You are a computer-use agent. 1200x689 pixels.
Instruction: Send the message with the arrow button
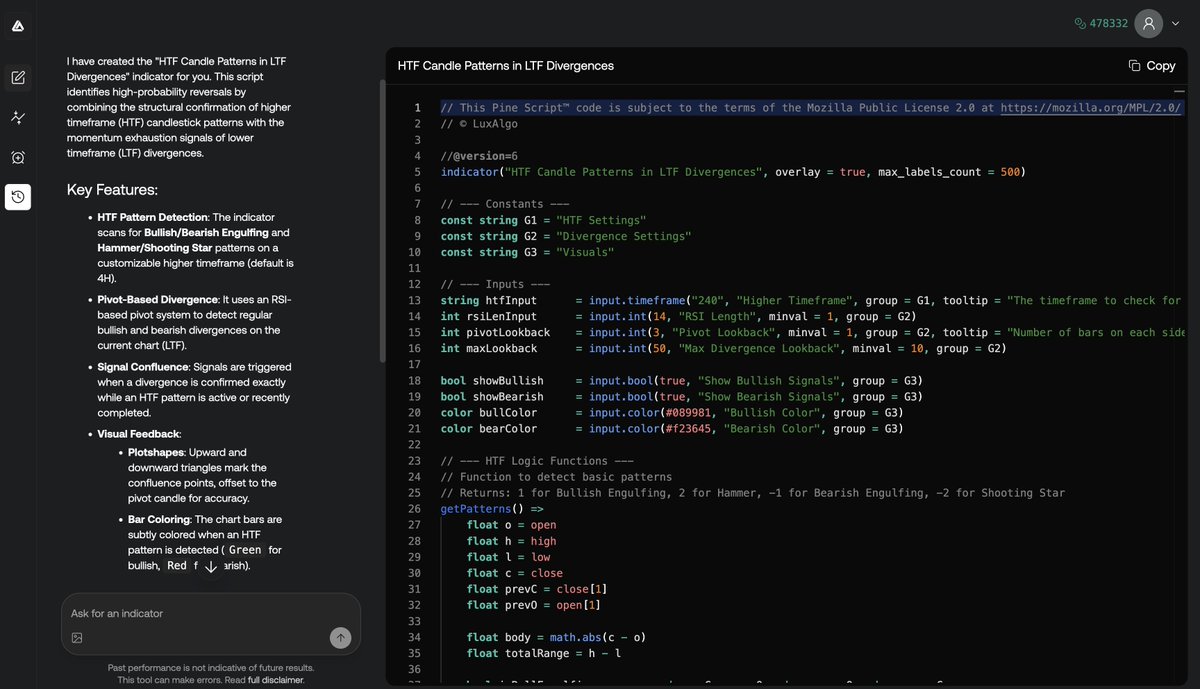pos(340,637)
